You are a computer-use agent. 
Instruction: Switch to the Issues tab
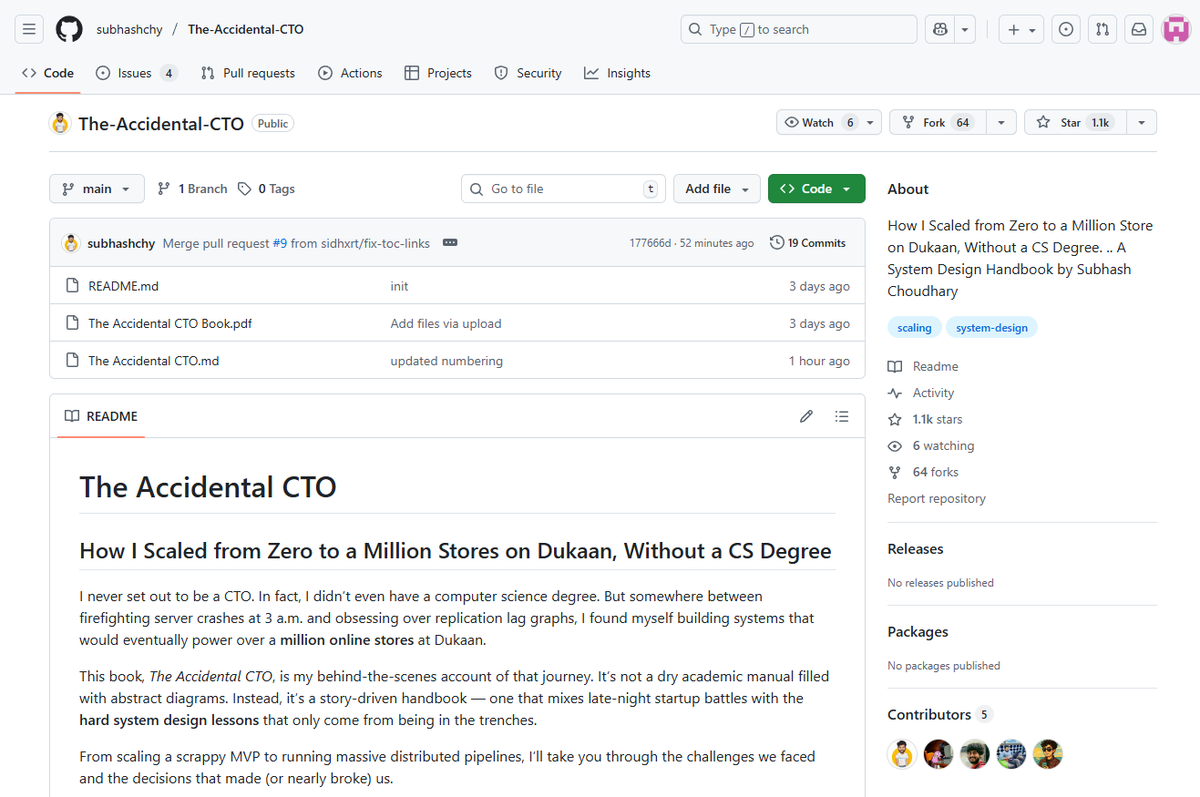[137, 73]
